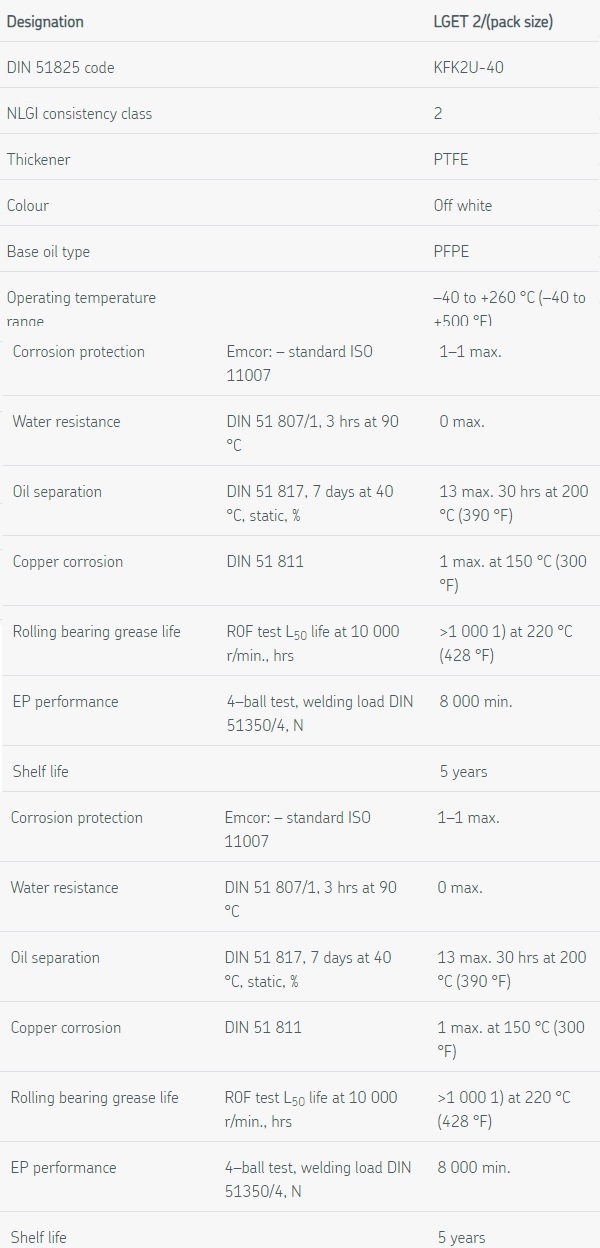The width and height of the screenshot is (600, 1248).
Task: Select the PTFE thickener value
Action: click(451, 159)
